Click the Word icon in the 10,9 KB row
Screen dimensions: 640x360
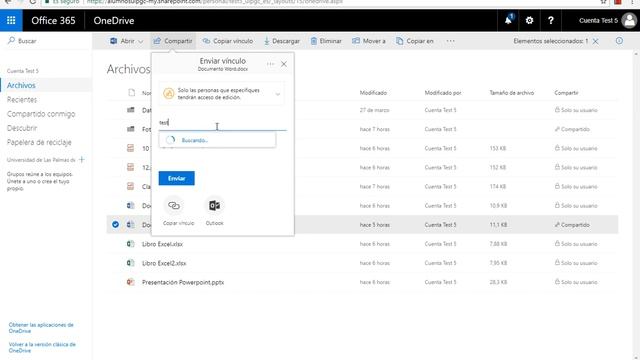[x=131, y=205]
